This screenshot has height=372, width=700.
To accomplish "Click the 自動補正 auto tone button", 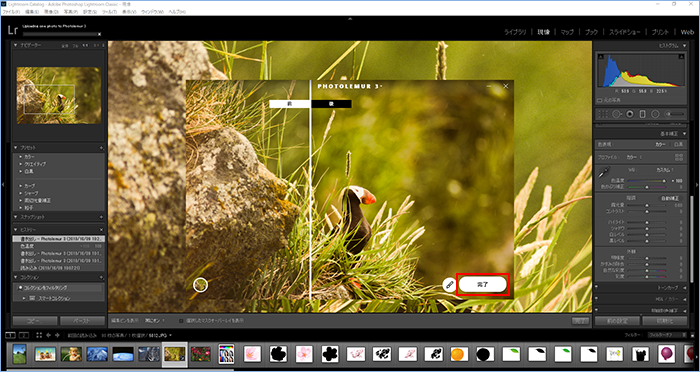I will click(x=670, y=197).
